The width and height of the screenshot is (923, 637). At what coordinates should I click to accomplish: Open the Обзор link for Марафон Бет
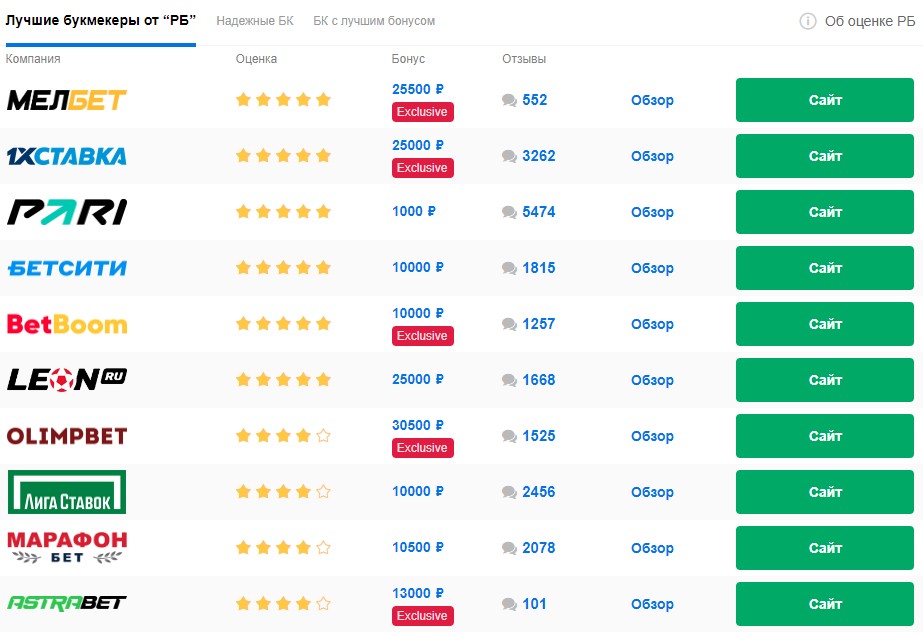(x=652, y=548)
